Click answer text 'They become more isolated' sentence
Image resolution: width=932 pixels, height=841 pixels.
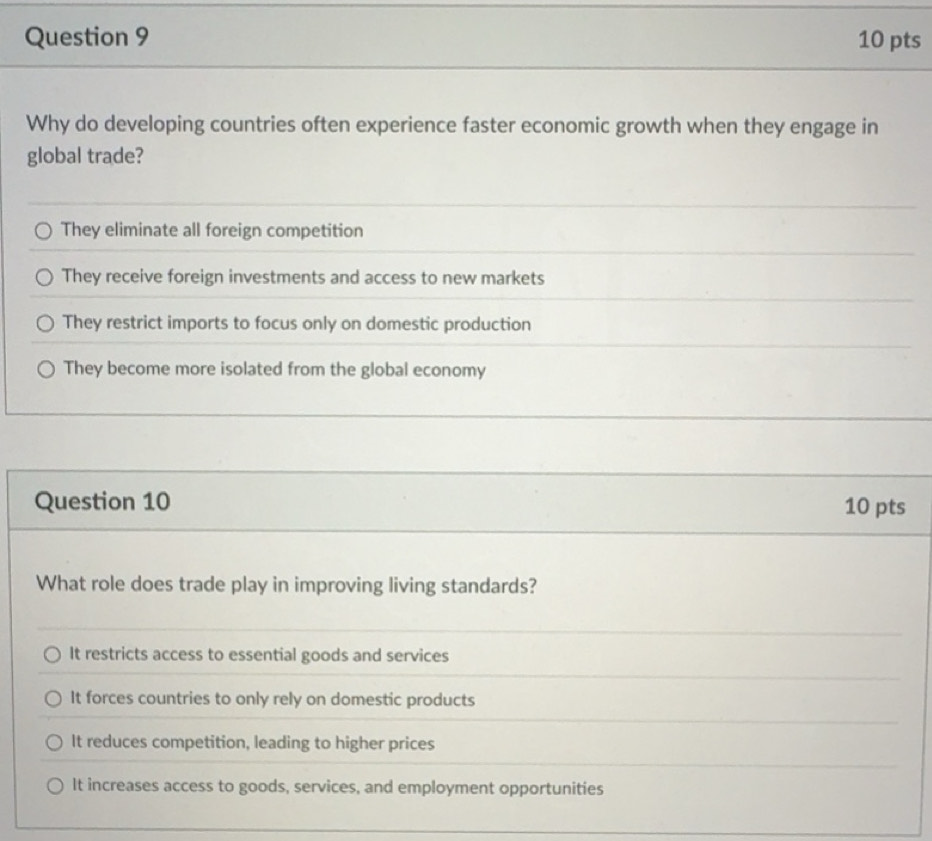point(275,370)
